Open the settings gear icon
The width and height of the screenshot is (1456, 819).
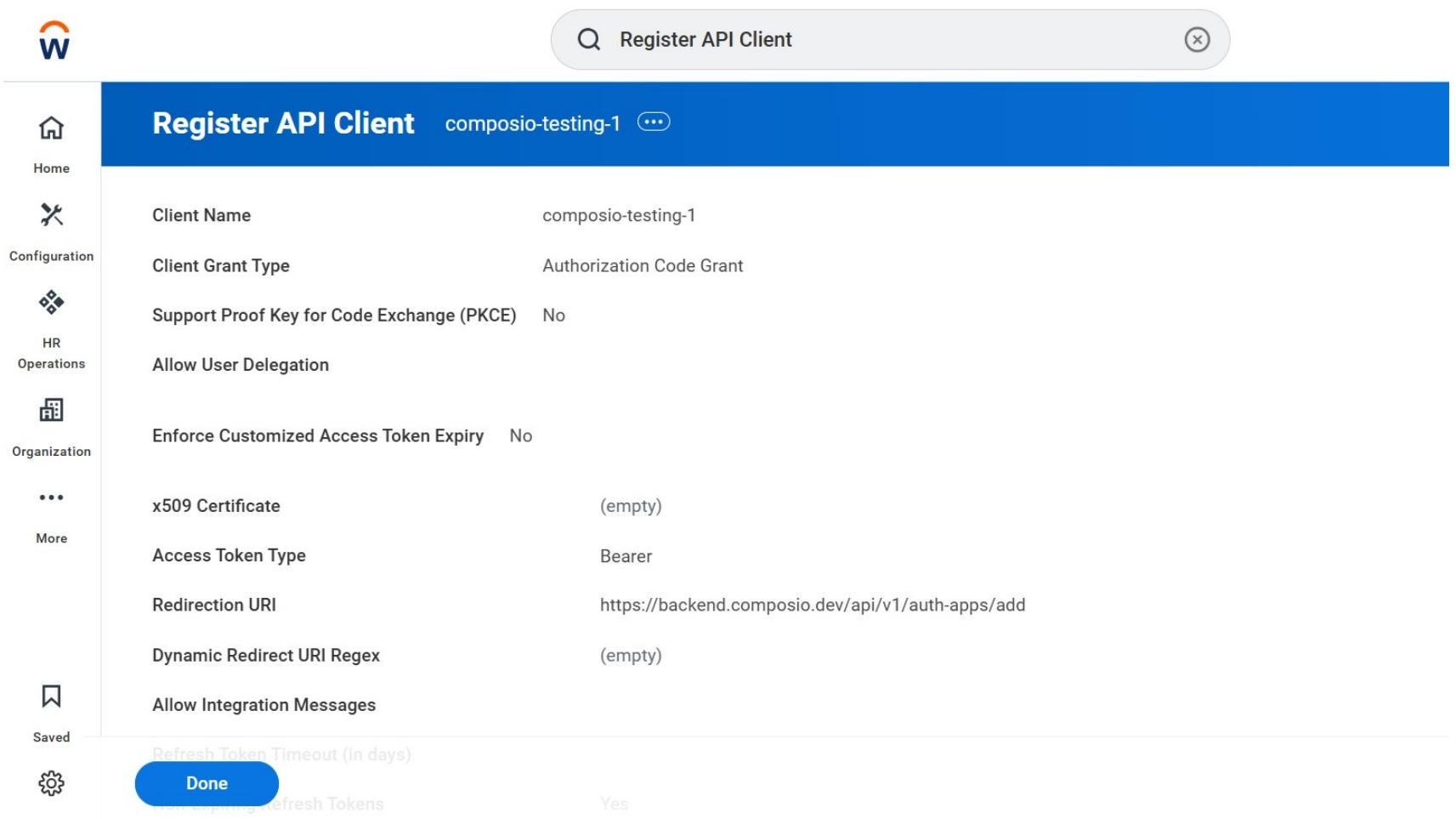click(51, 783)
